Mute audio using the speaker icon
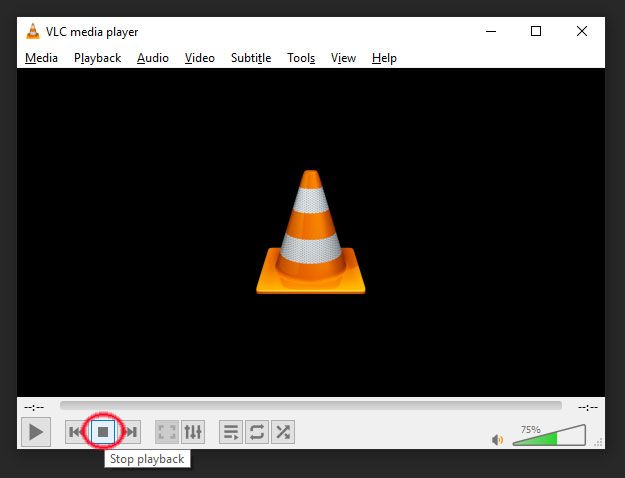This screenshot has height=478, width=625. pyautogui.click(x=497, y=440)
